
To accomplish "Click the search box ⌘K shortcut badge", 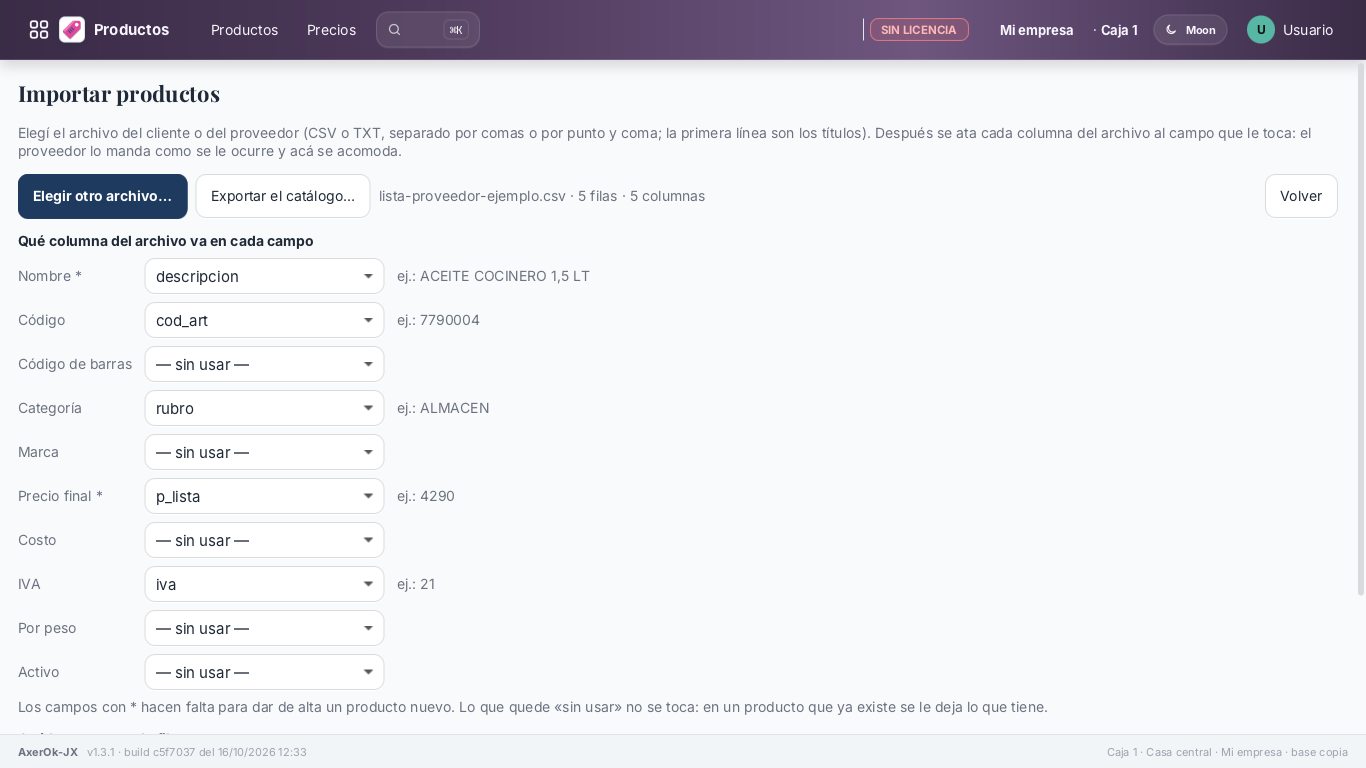I will pos(456,30).
